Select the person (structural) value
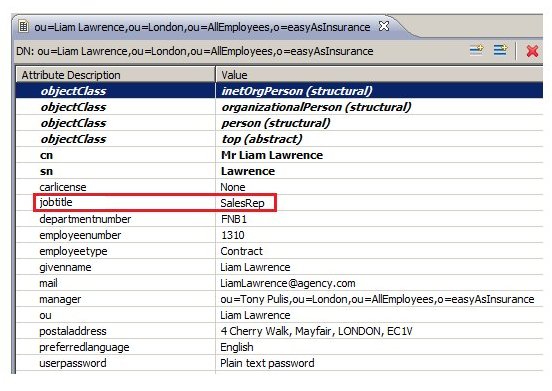The height and width of the screenshot is (391, 552). (276, 123)
